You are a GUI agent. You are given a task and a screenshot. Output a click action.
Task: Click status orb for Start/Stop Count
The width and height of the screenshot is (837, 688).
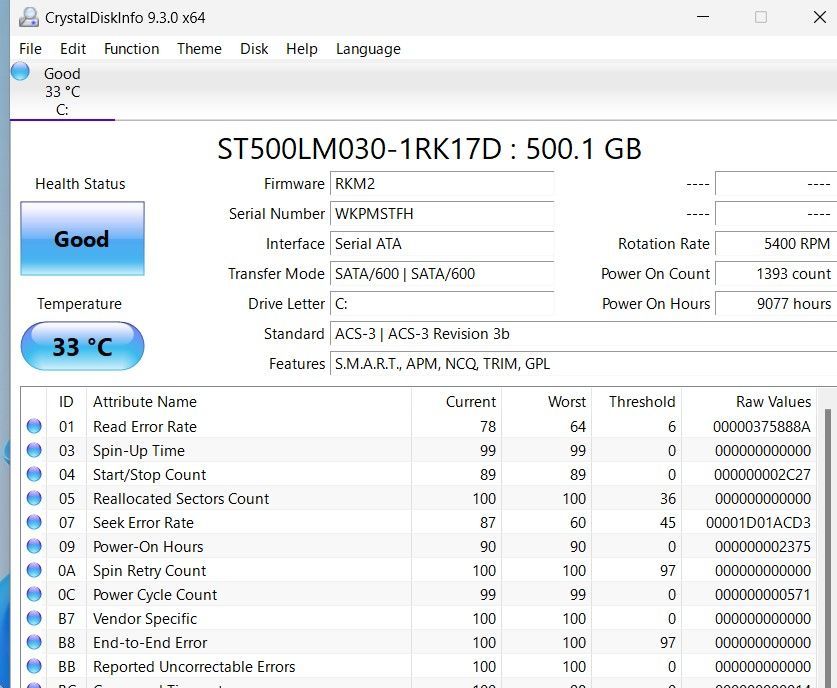[x=34, y=474]
